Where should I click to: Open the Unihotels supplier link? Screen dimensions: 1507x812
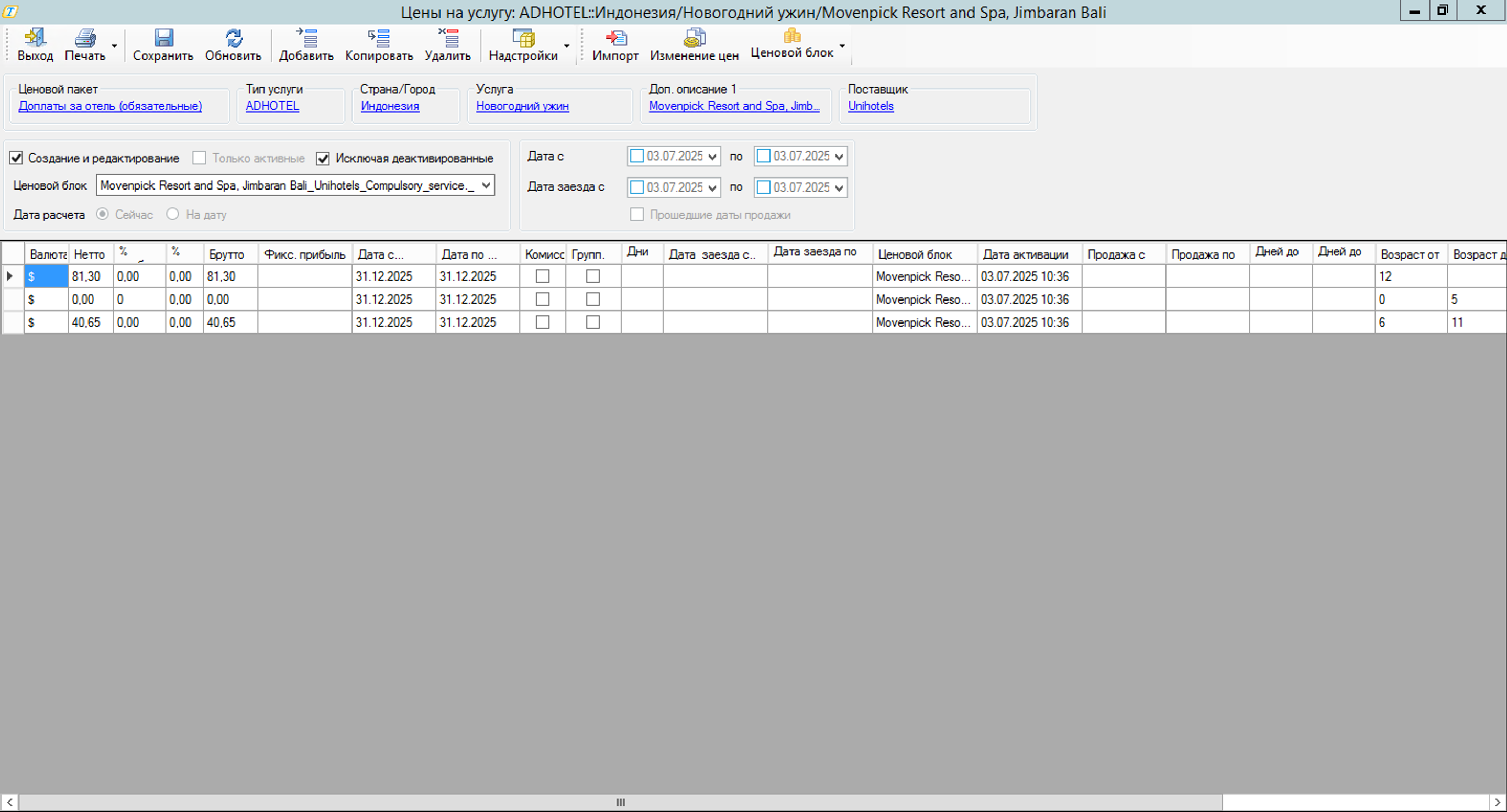point(871,106)
